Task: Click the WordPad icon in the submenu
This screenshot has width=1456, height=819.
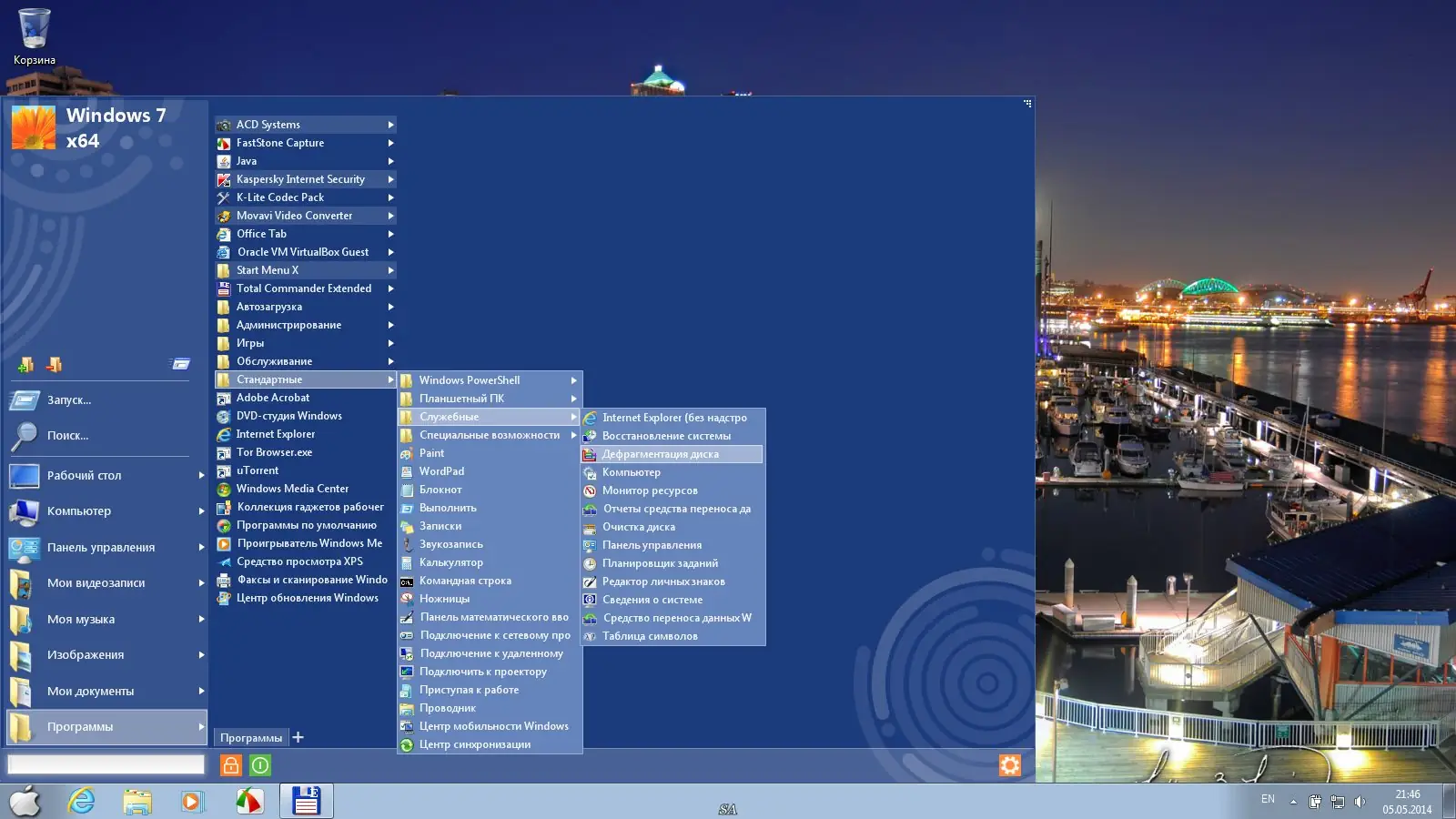Action: [407, 471]
